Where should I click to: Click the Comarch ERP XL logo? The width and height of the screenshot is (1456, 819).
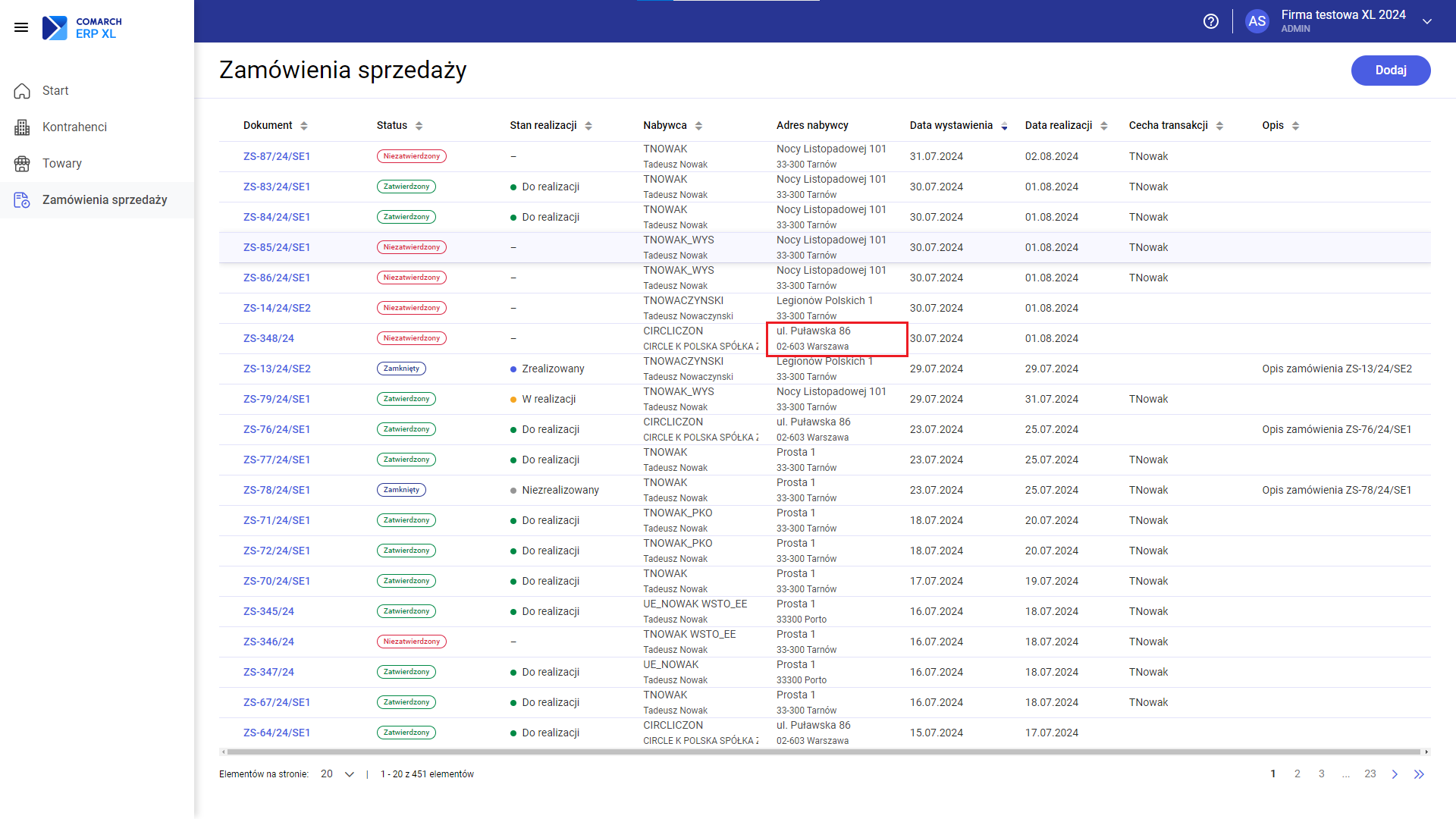pos(82,27)
